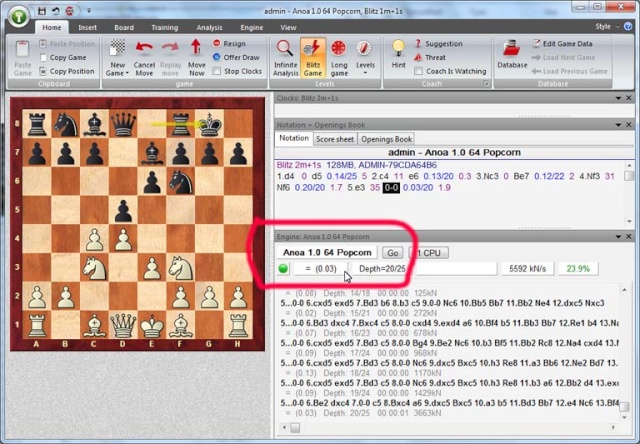
Task: Select the Notation tab
Action: pos(294,138)
